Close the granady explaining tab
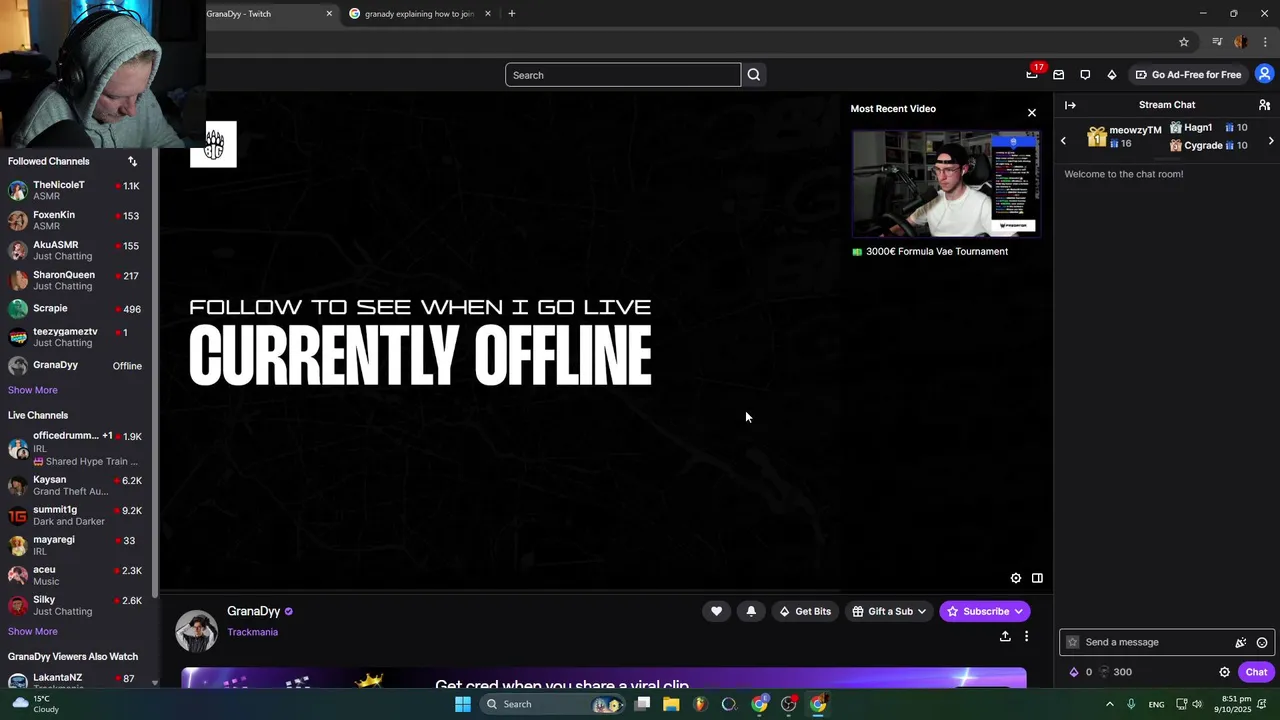This screenshot has height=720, width=1280. [x=488, y=14]
